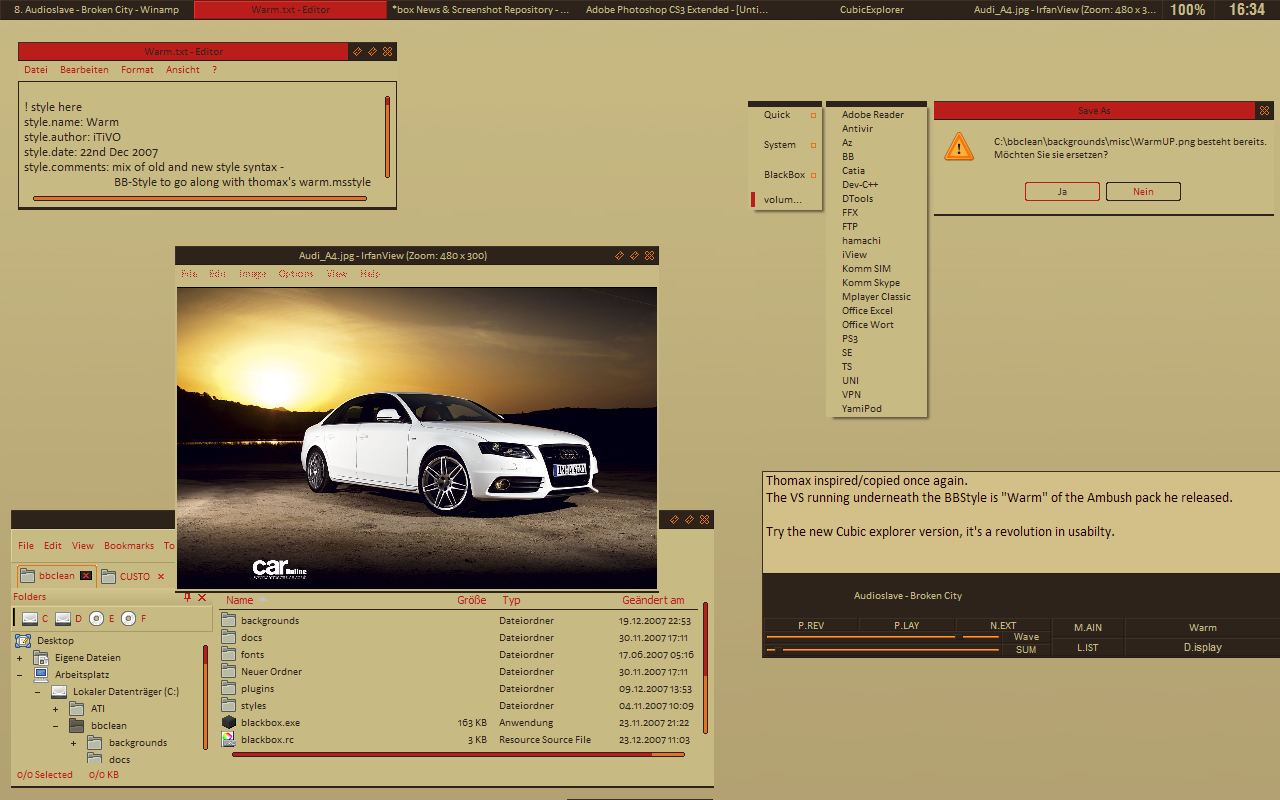Click the L.IST button in player
Image resolution: width=1280 pixels, height=800 pixels.
(1088, 648)
